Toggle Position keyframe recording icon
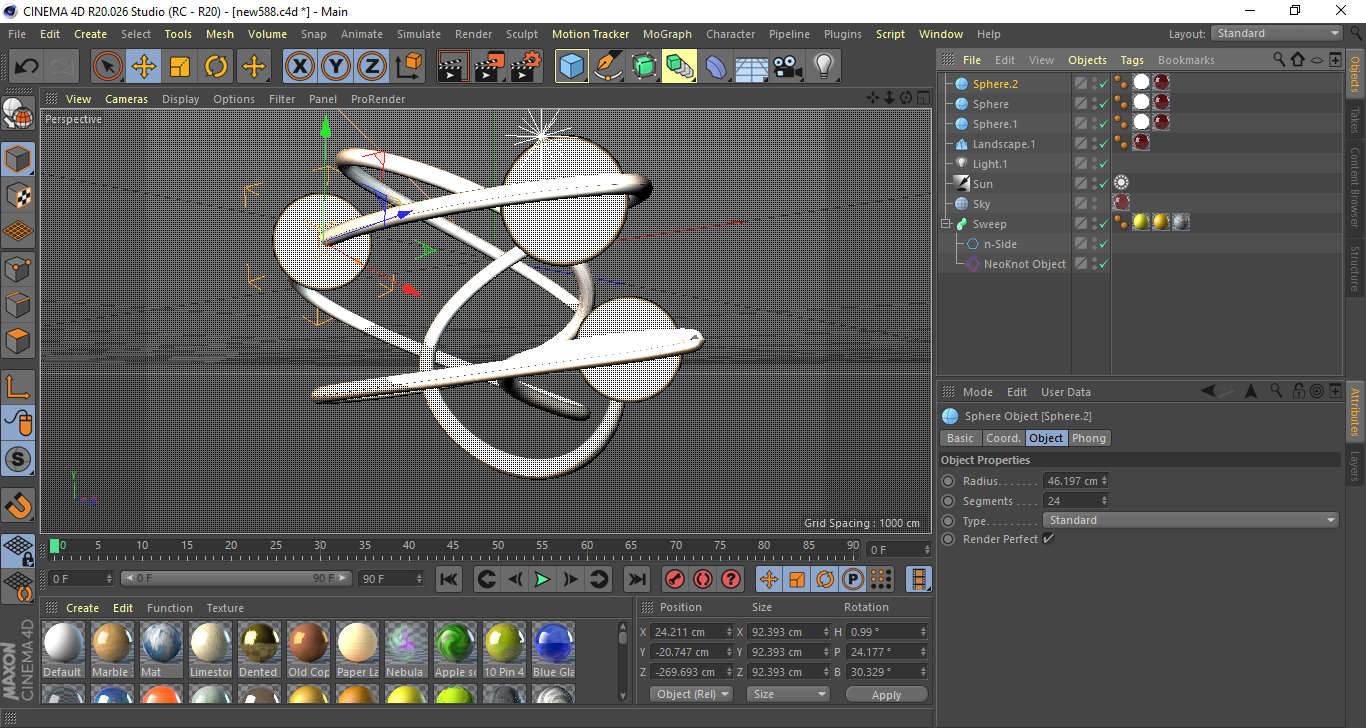This screenshot has height=728, width=1366. point(769,579)
